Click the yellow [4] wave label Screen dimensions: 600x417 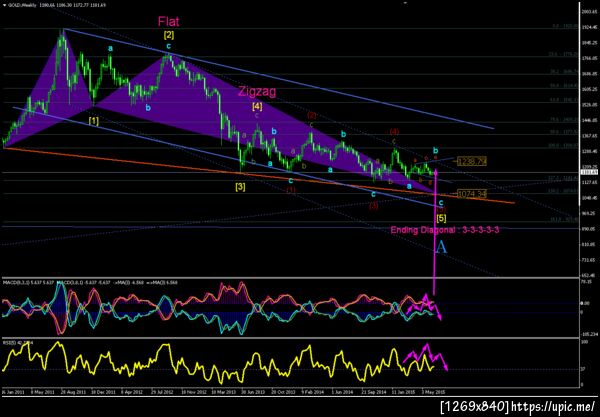pos(257,106)
